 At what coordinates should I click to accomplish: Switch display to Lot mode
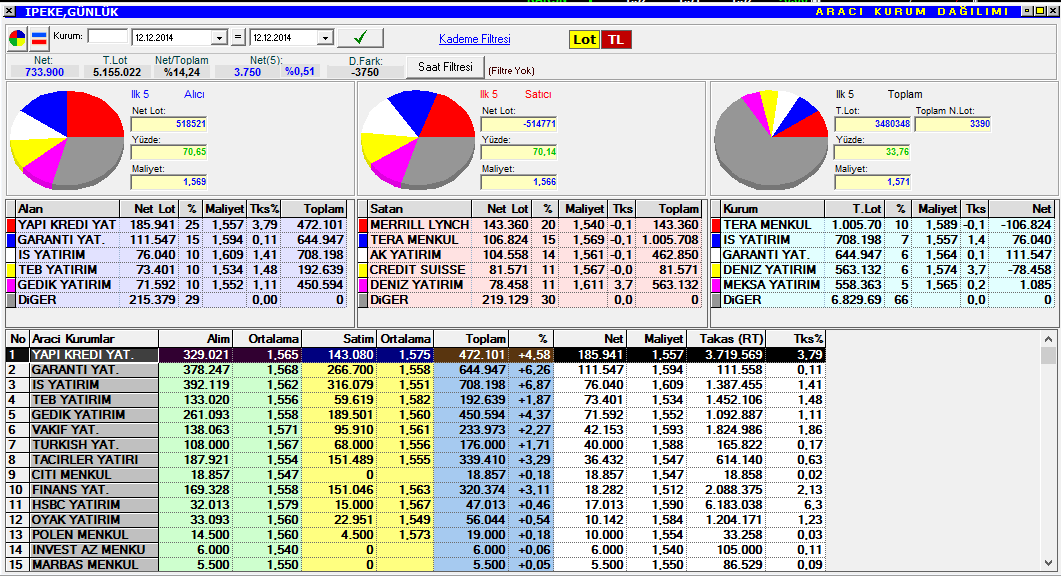click(x=584, y=40)
